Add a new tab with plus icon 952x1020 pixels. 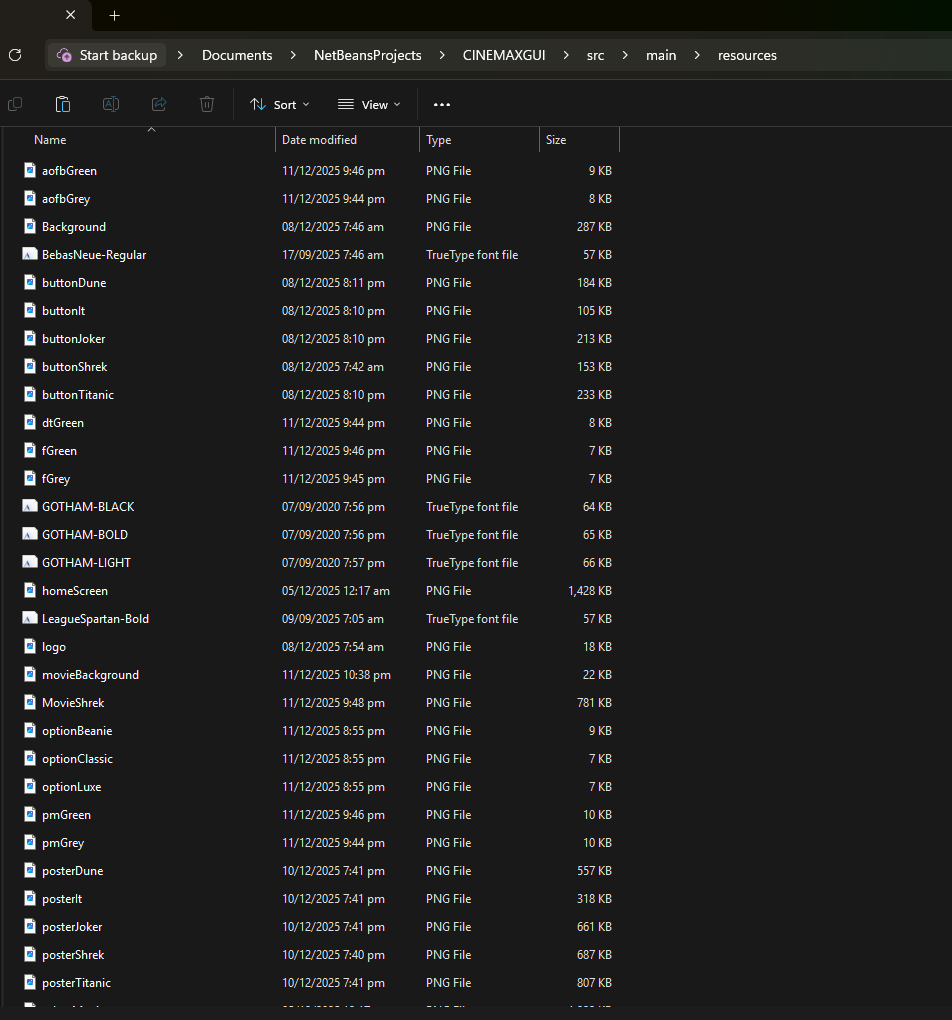[115, 16]
